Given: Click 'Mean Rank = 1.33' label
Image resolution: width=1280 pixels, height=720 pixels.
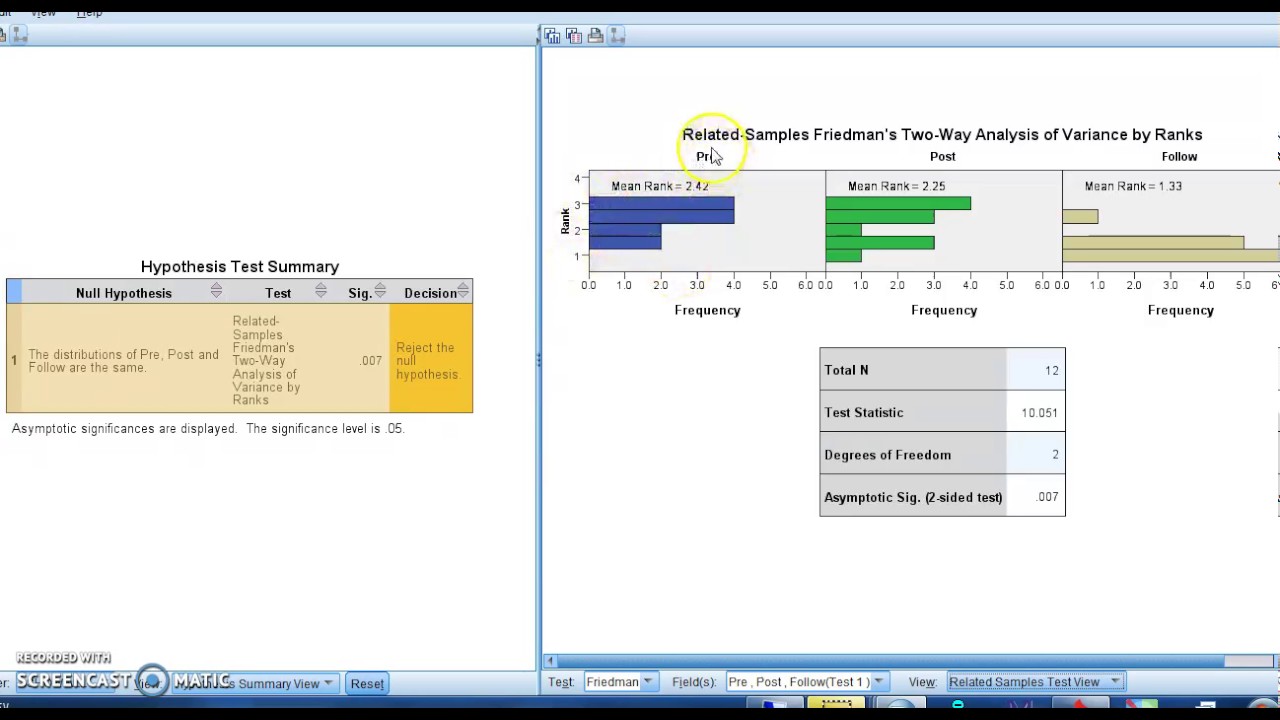Looking at the screenshot, I should 1133,186.
